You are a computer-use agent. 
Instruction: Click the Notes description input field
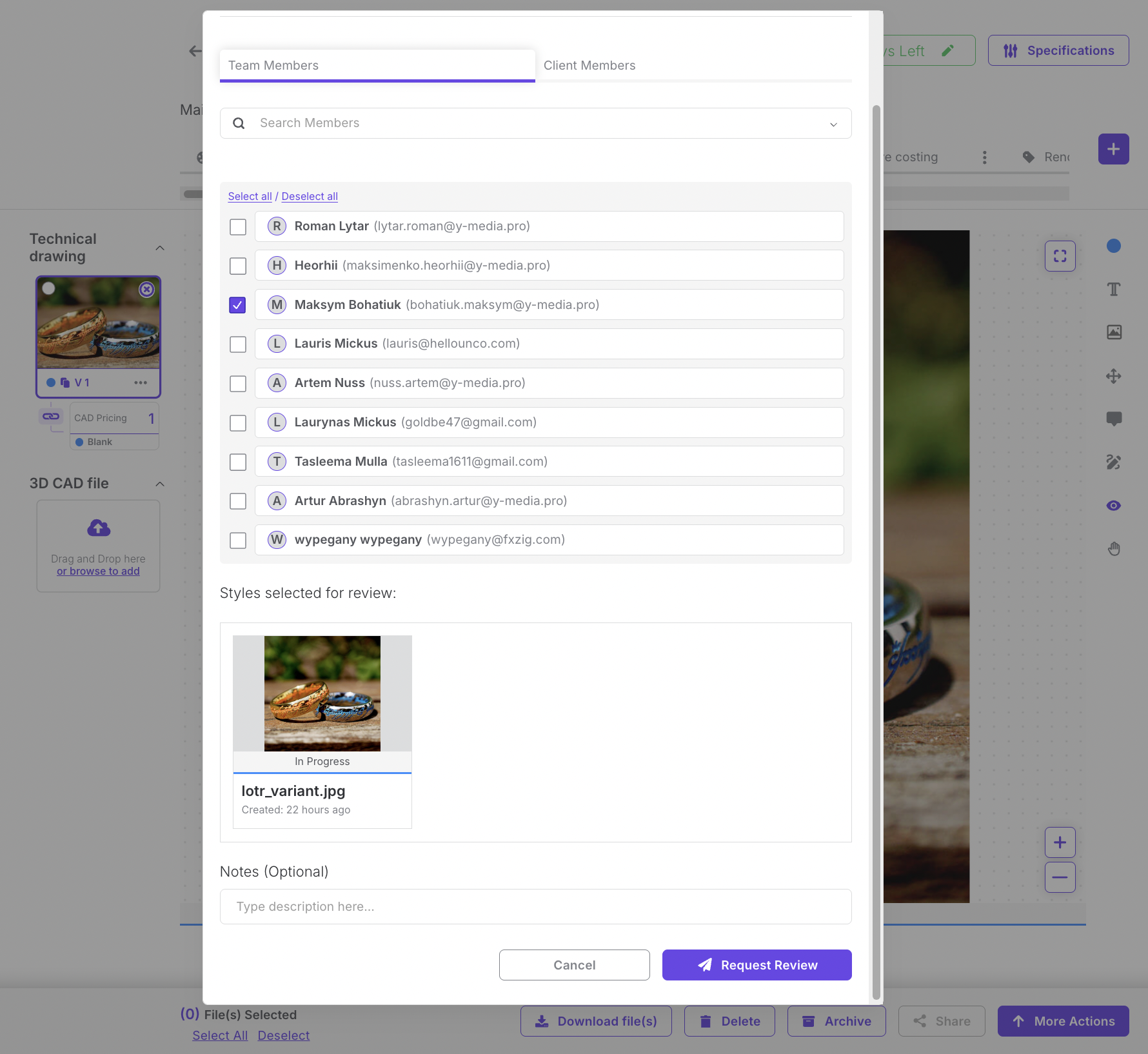point(535,907)
